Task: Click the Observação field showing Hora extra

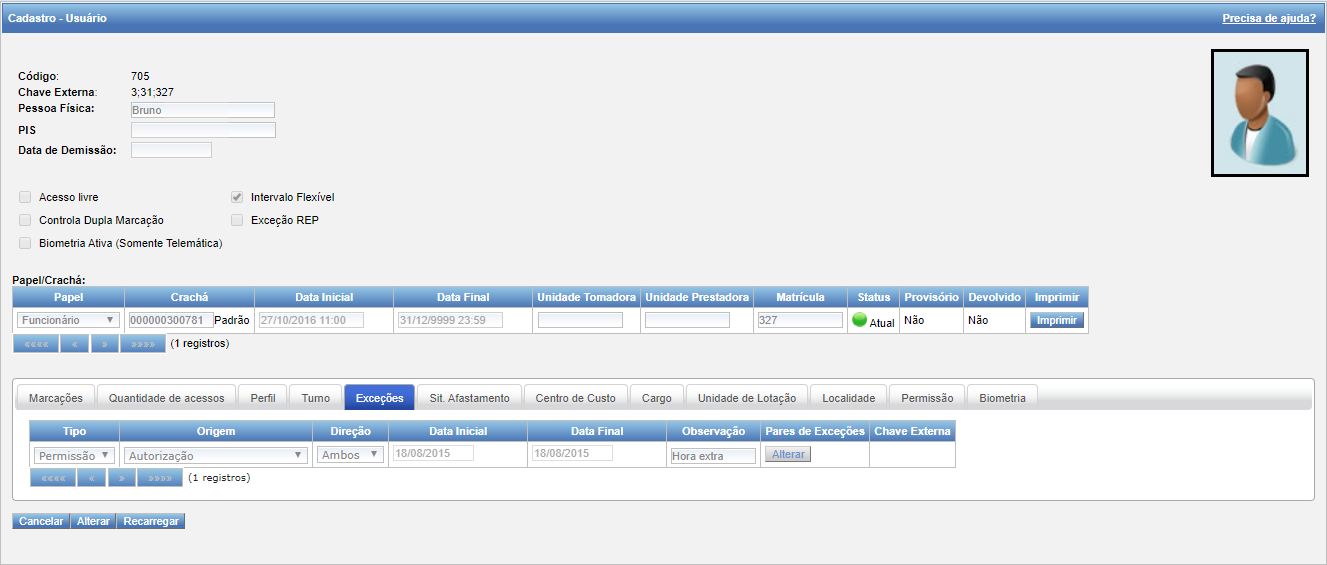Action: (x=713, y=455)
